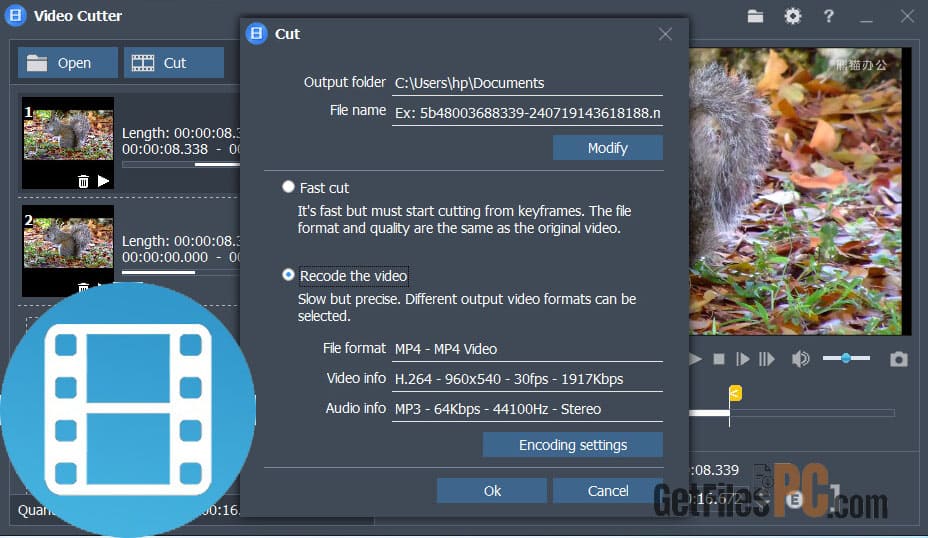This screenshot has height=538, width=928.
Task: Open help with the question mark icon
Action: coord(829,16)
